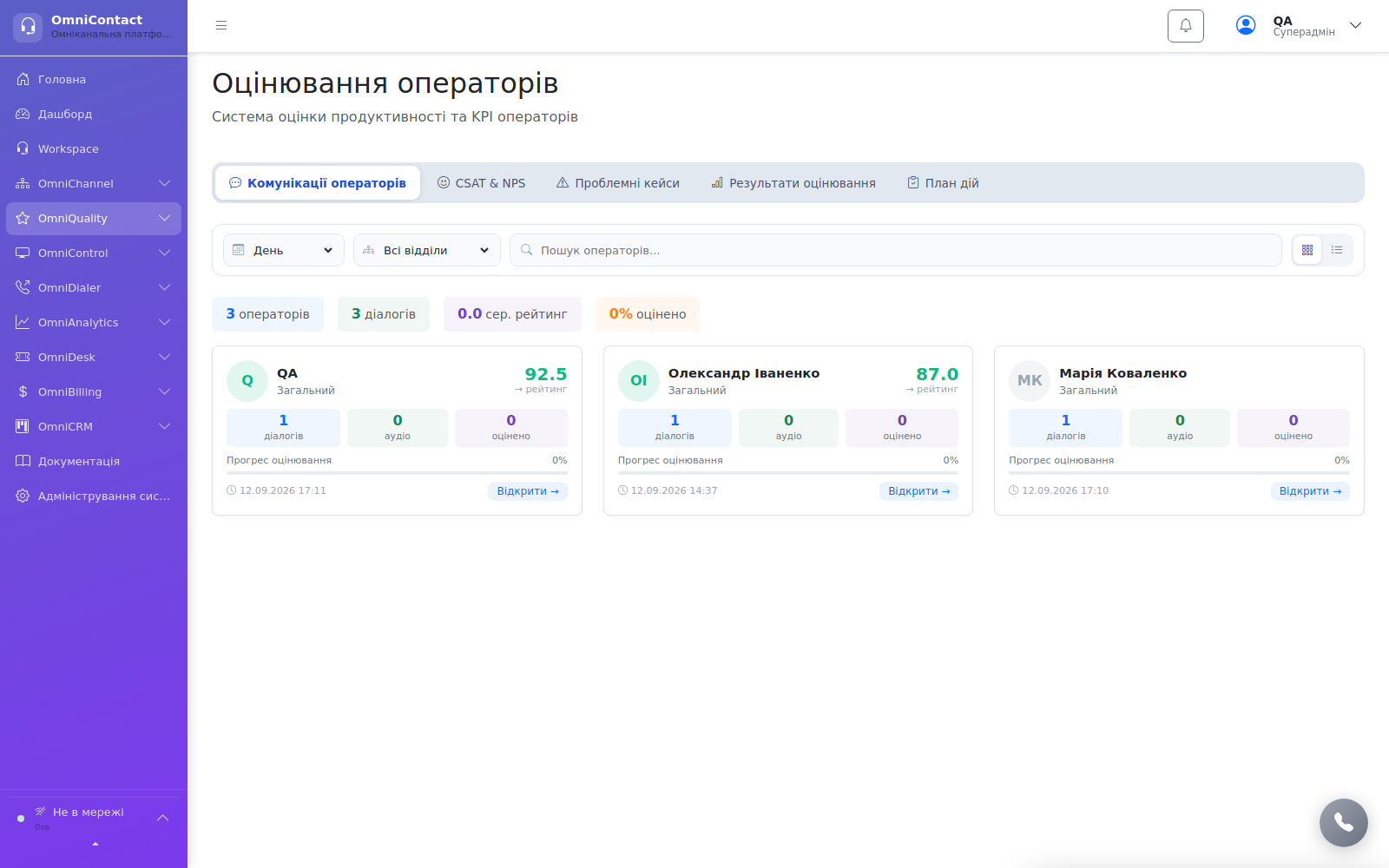Open the QA Суперадмін user menu

tap(1300, 26)
